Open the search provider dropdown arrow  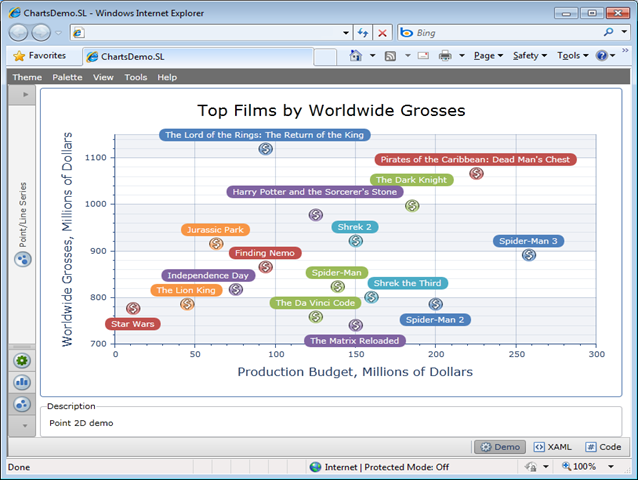(x=624, y=32)
